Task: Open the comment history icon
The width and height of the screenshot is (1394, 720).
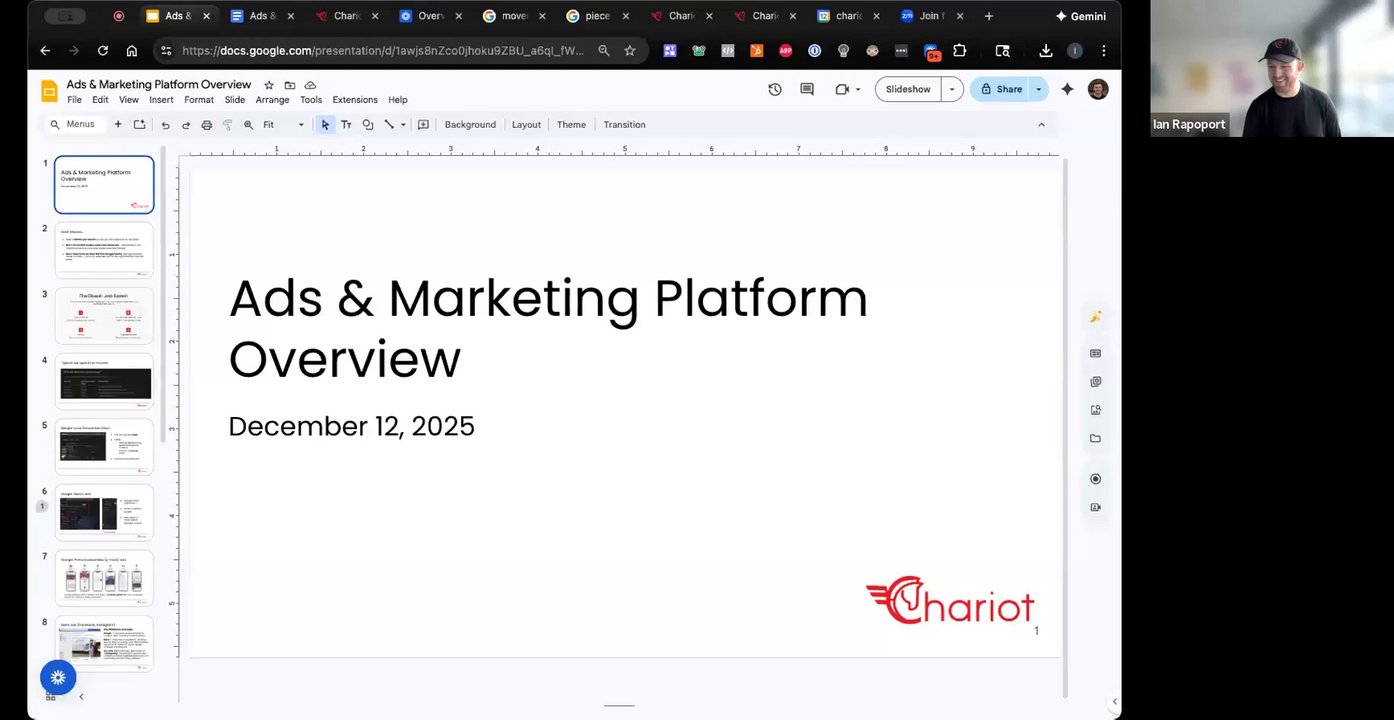Action: [x=807, y=89]
